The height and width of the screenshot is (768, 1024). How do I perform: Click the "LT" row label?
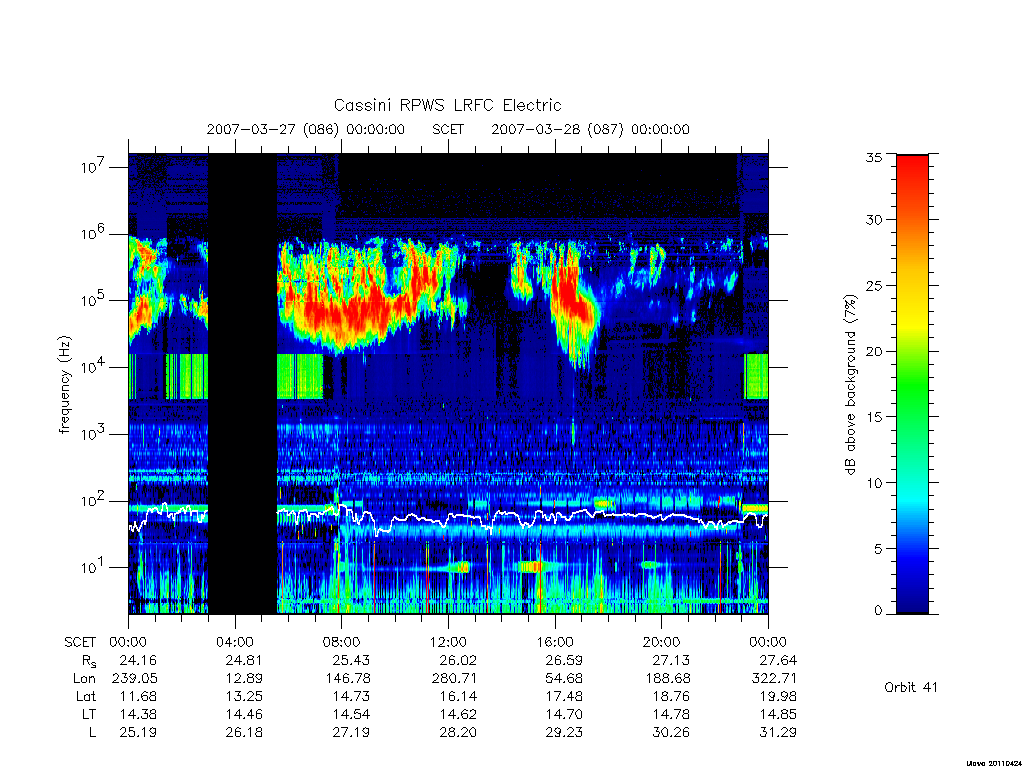88,714
